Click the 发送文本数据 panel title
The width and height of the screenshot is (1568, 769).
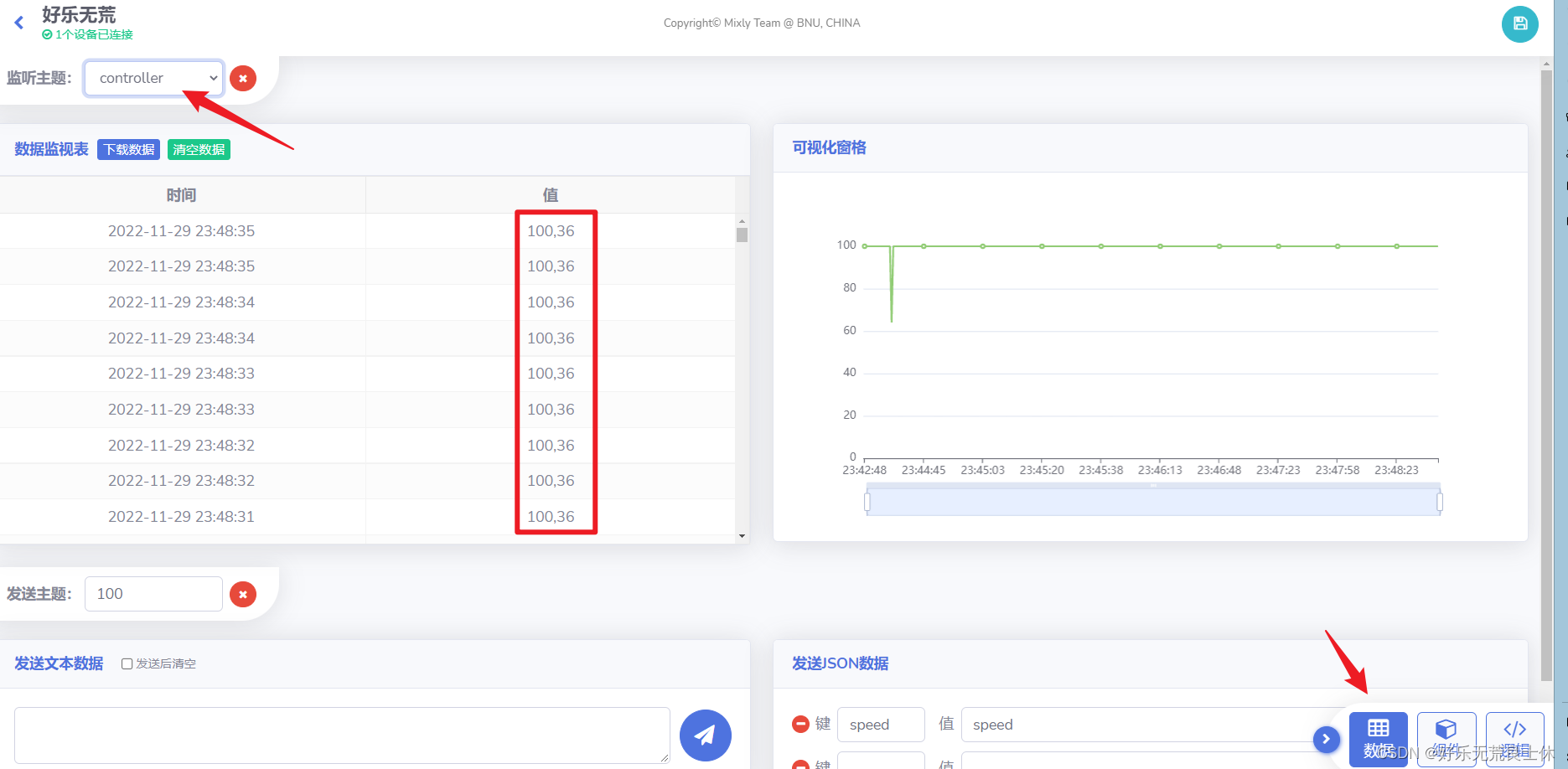coord(59,663)
